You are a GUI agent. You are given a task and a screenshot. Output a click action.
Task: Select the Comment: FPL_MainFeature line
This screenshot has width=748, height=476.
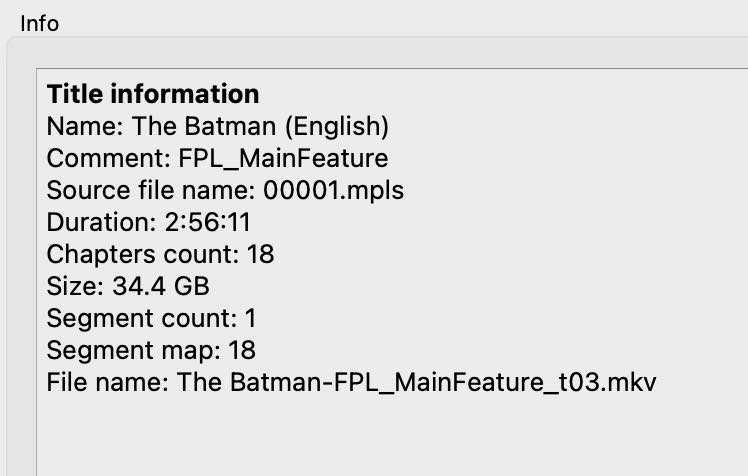click(218, 158)
